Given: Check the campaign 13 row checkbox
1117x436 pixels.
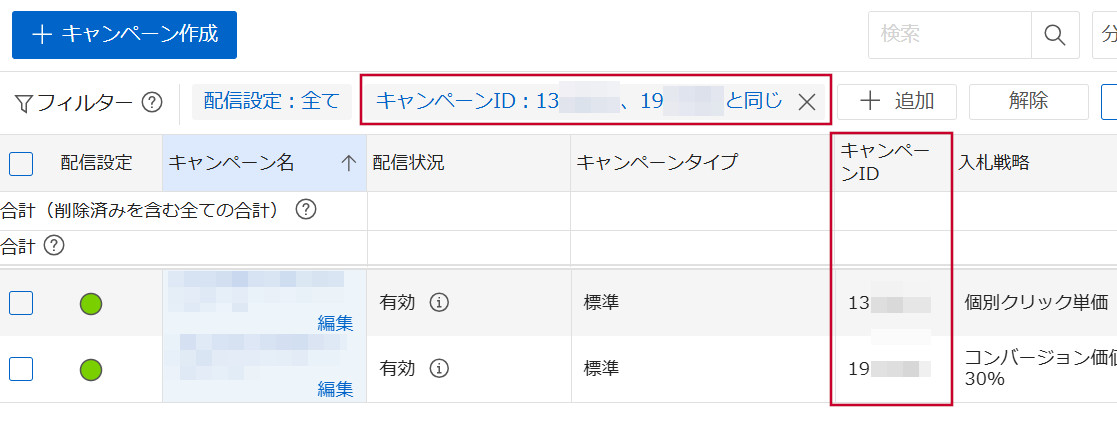Looking at the screenshot, I should click(x=21, y=303).
